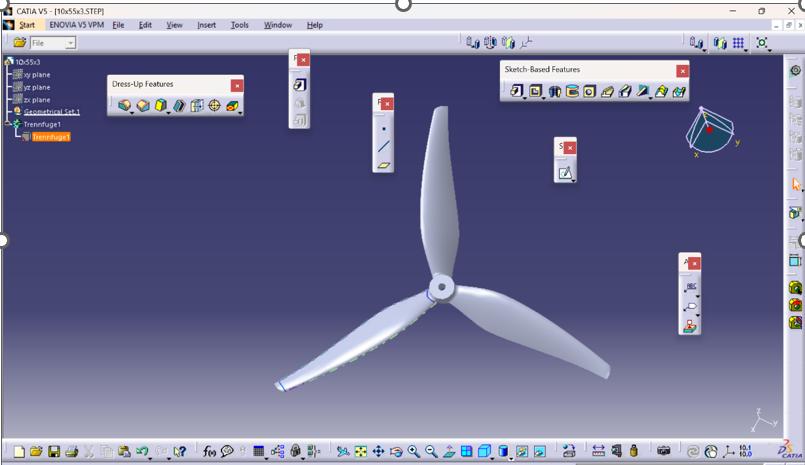Click the Print icon in the bottom toolbar

tap(71, 451)
